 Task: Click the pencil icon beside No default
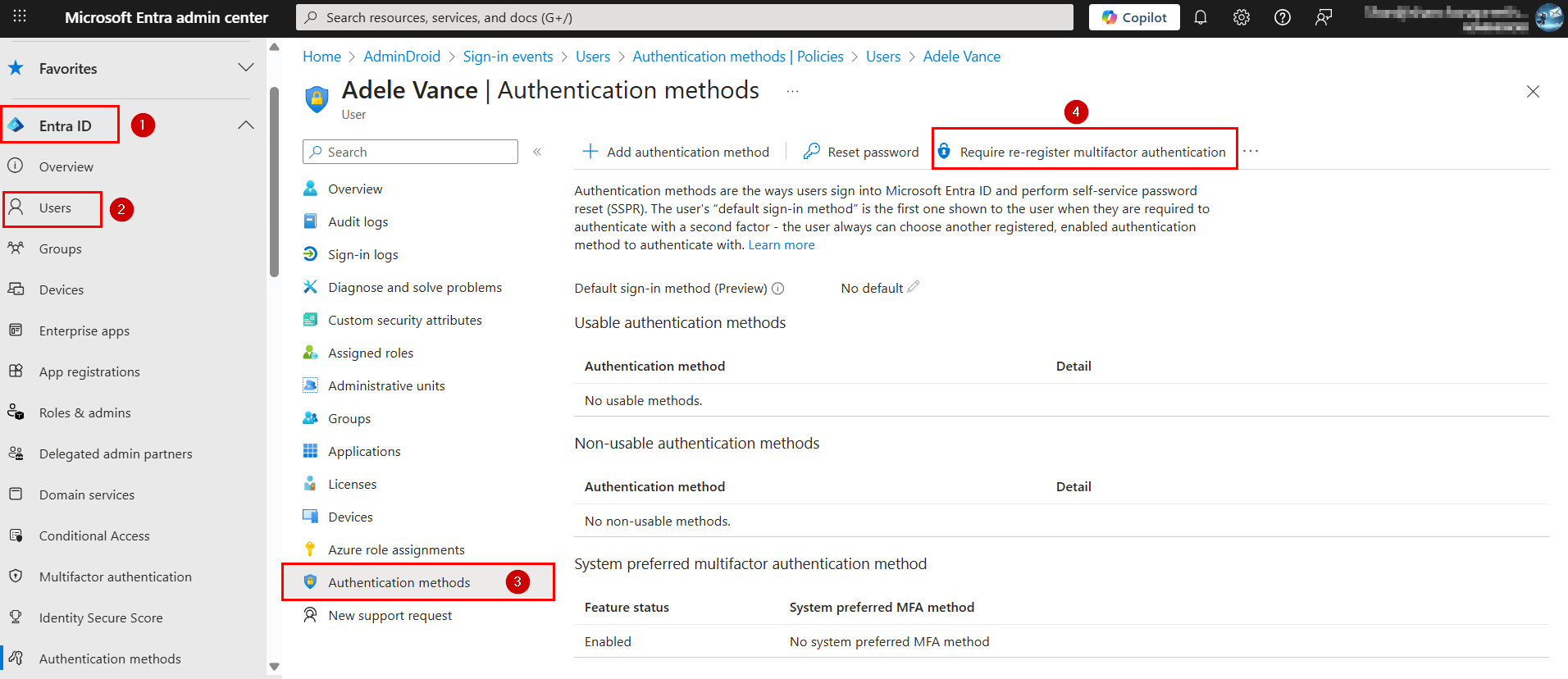pos(914,287)
